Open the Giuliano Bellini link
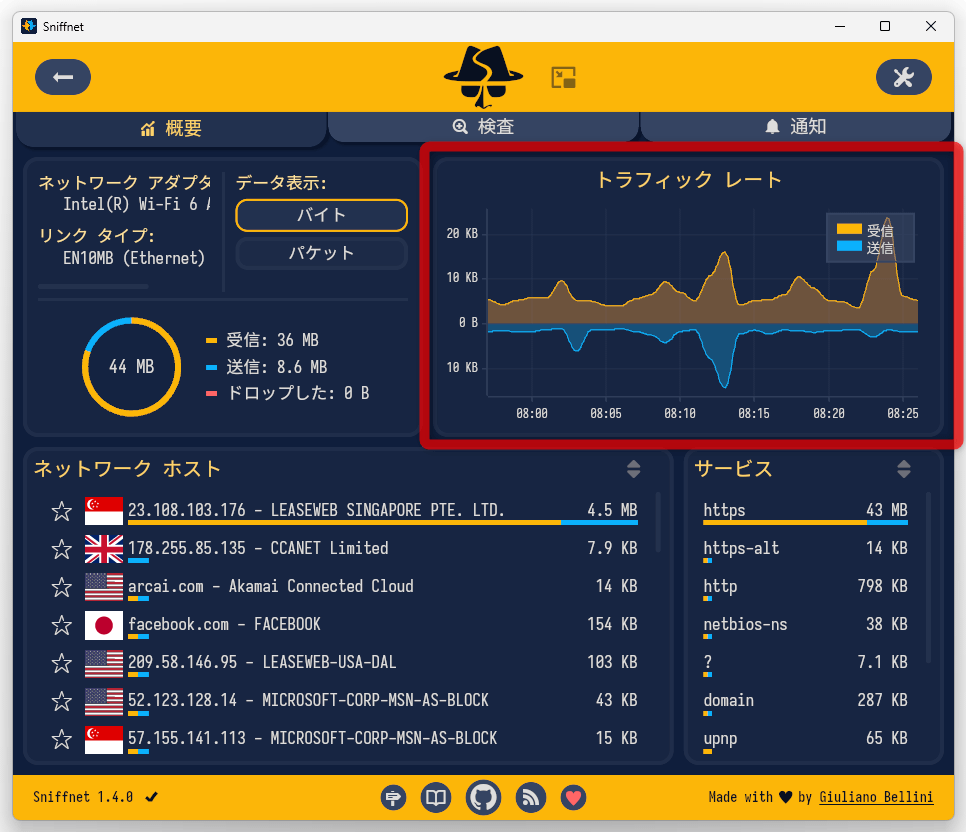966x832 pixels. [x=876, y=797]
